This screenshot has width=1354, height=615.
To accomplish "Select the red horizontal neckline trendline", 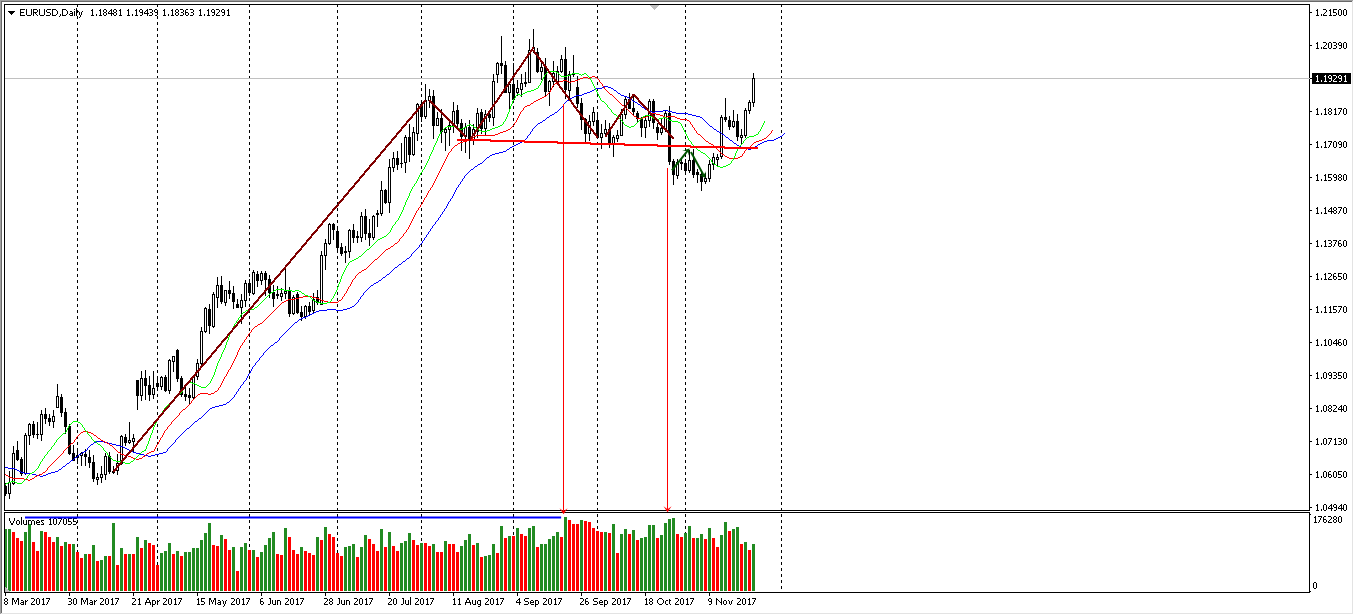I will tap(600, 144).
